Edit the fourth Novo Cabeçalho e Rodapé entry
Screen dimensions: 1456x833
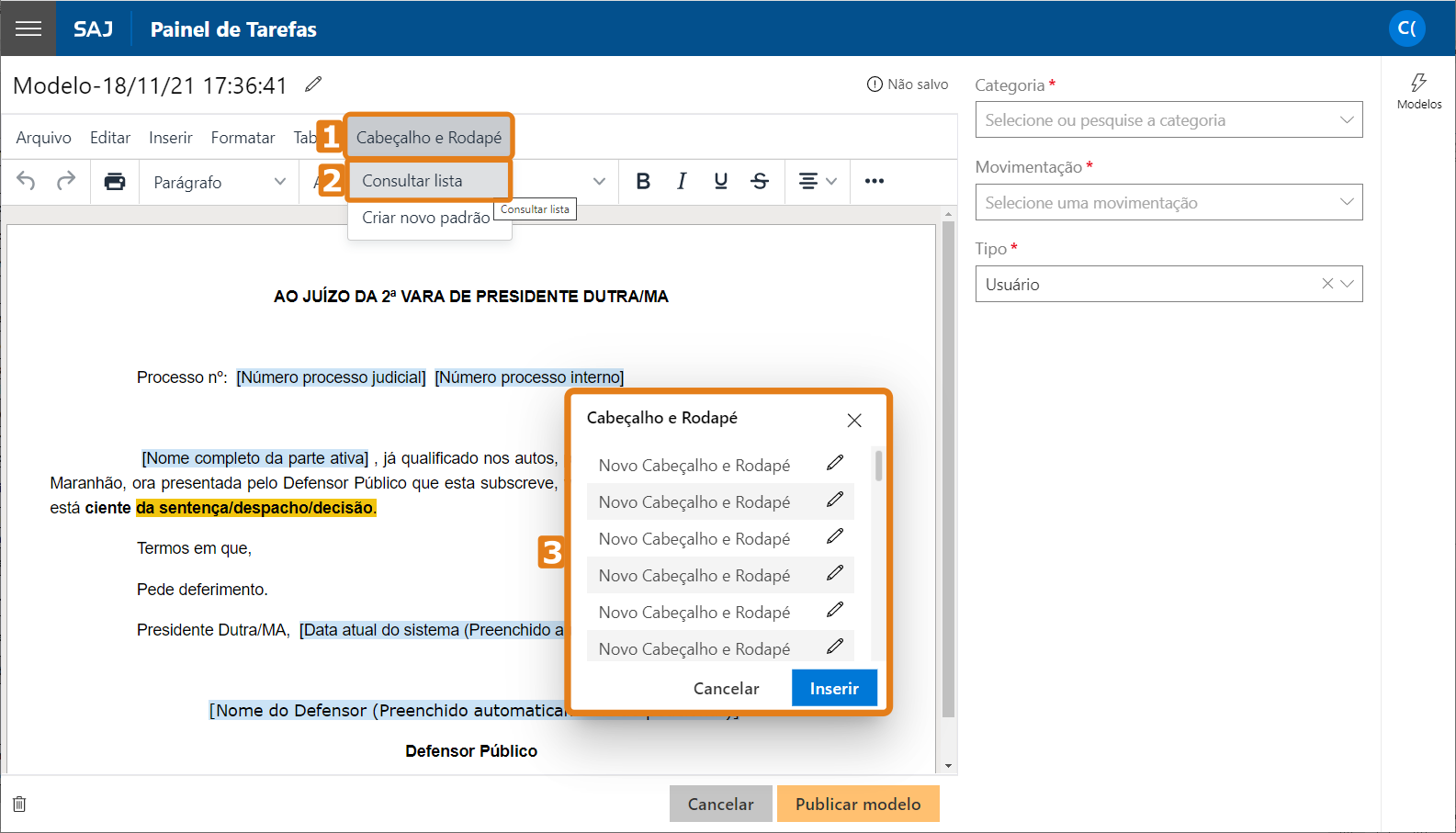pos(835,573)
